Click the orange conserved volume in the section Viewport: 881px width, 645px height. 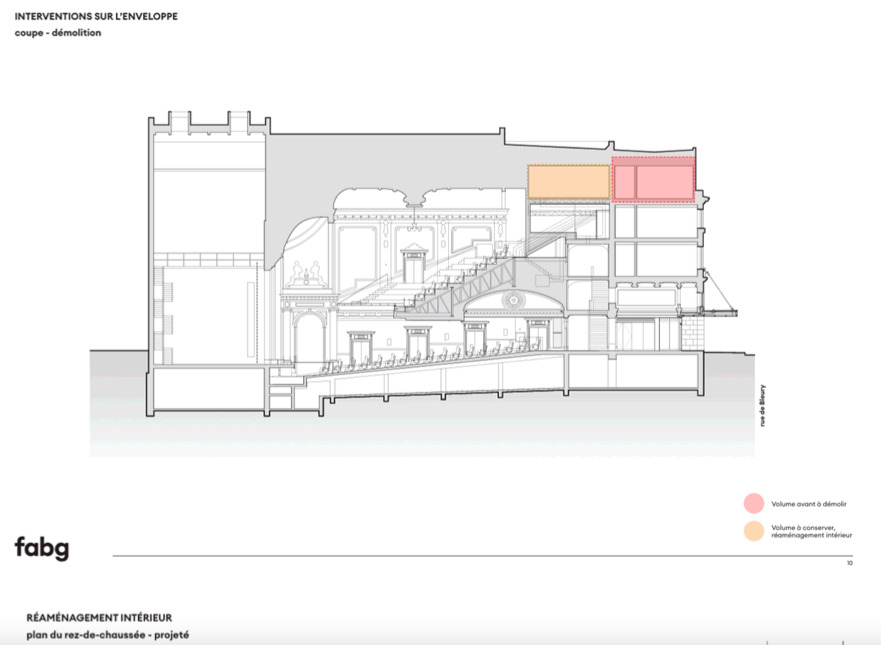[568, 182]
